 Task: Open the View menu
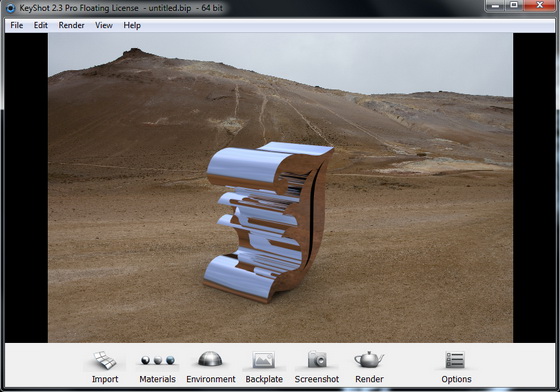coord(104,25)
